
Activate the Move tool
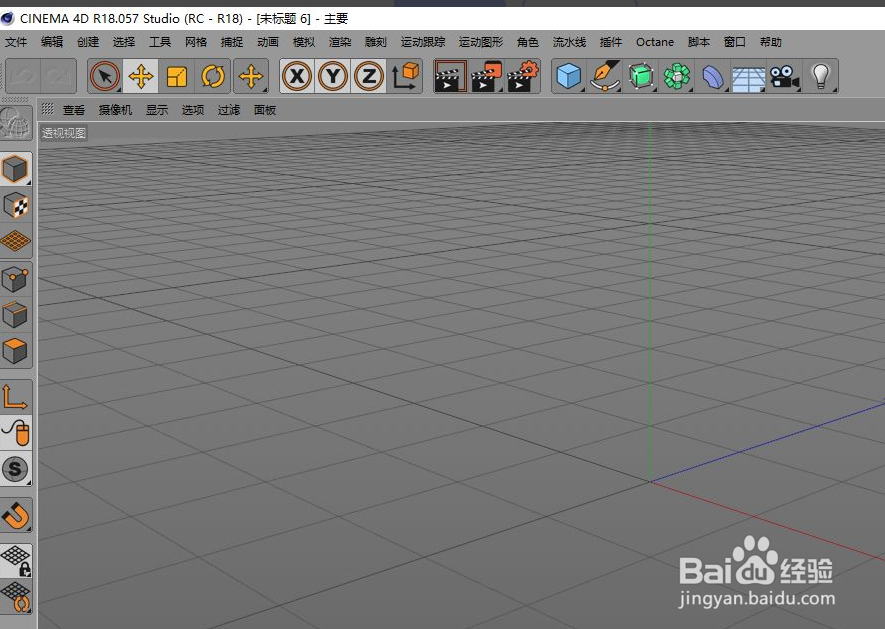tap(141, 76)
